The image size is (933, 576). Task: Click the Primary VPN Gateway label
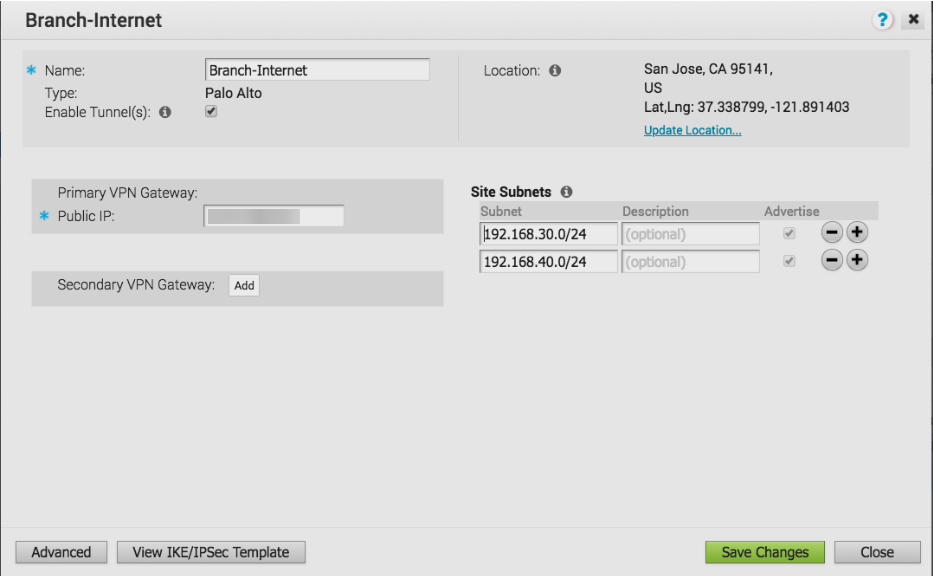127,193
